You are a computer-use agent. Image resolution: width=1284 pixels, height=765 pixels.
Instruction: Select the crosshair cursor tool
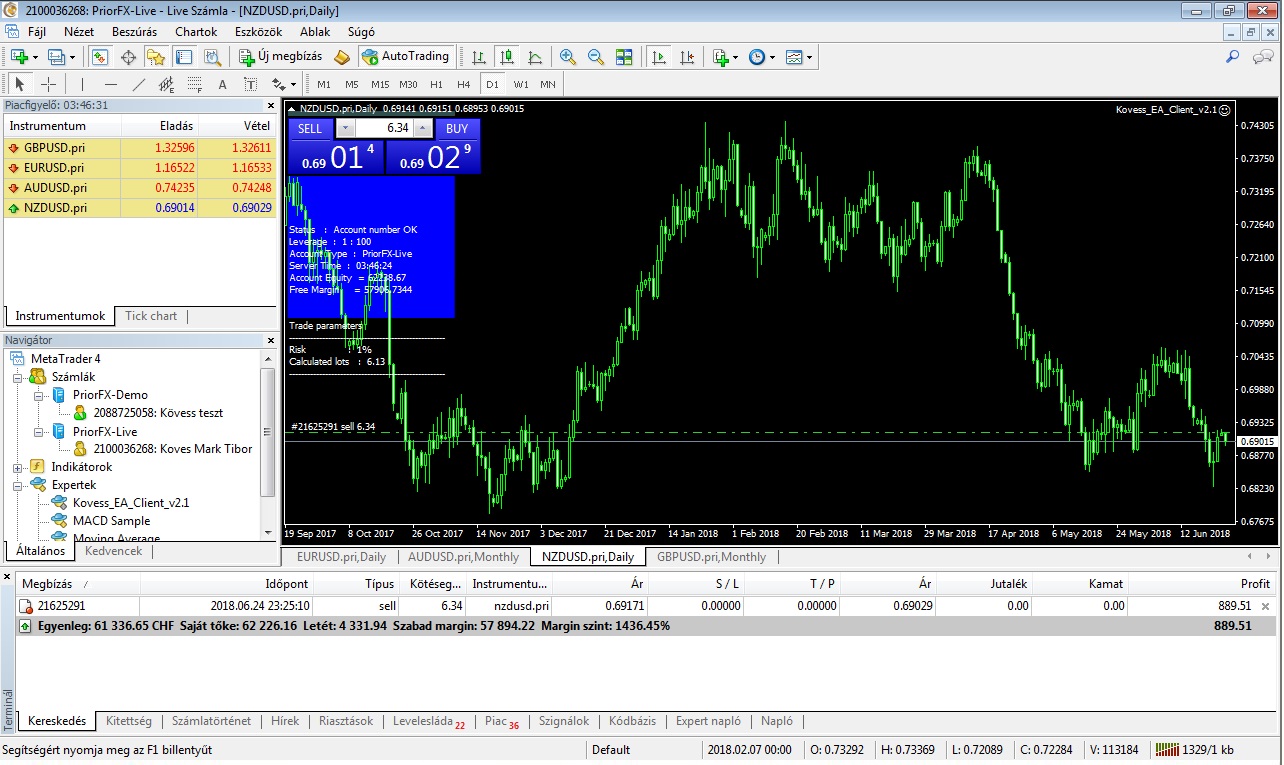[48, 84]
